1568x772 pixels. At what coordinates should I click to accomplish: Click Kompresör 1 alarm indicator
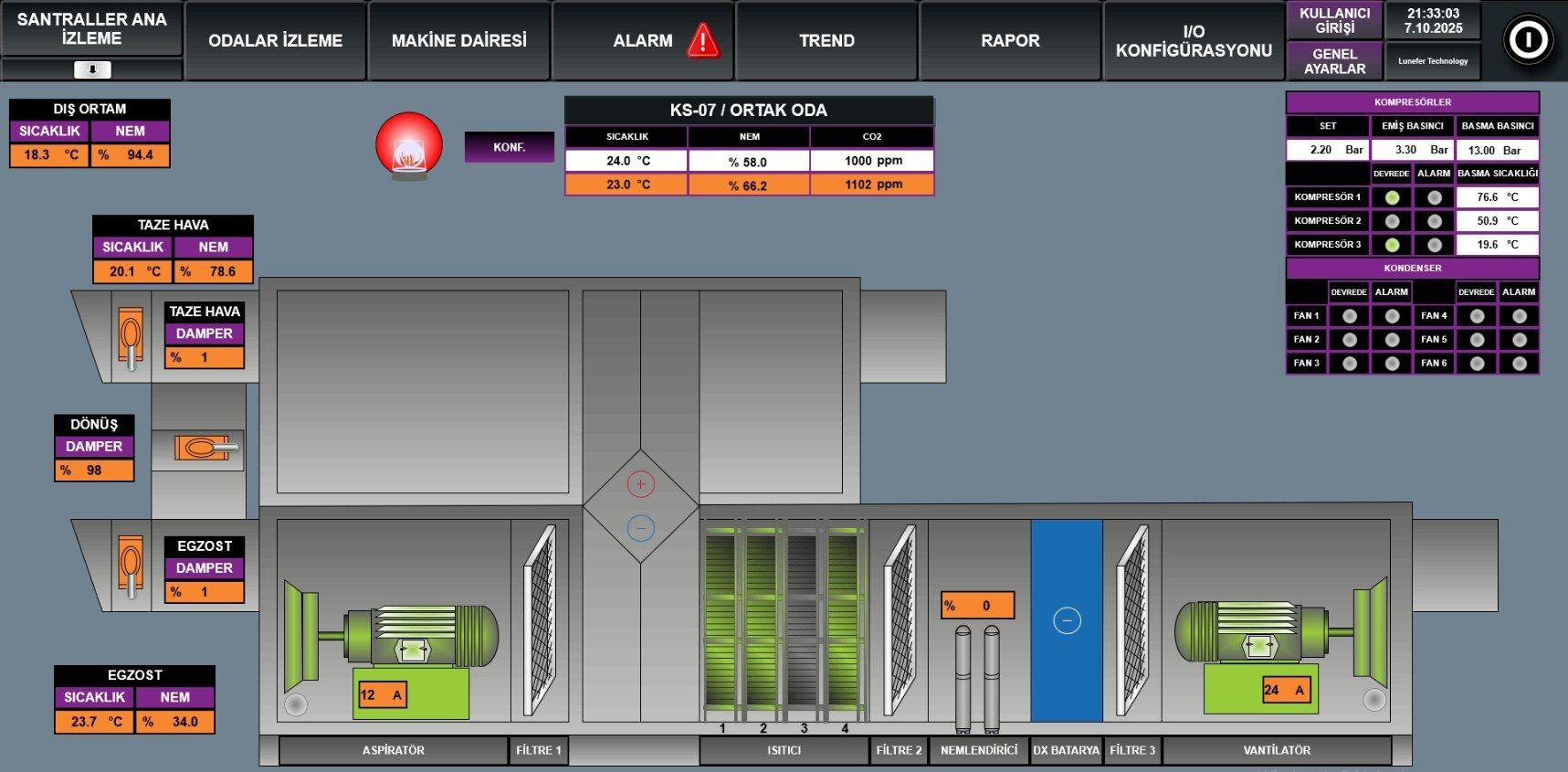(x=1435, y=197)
